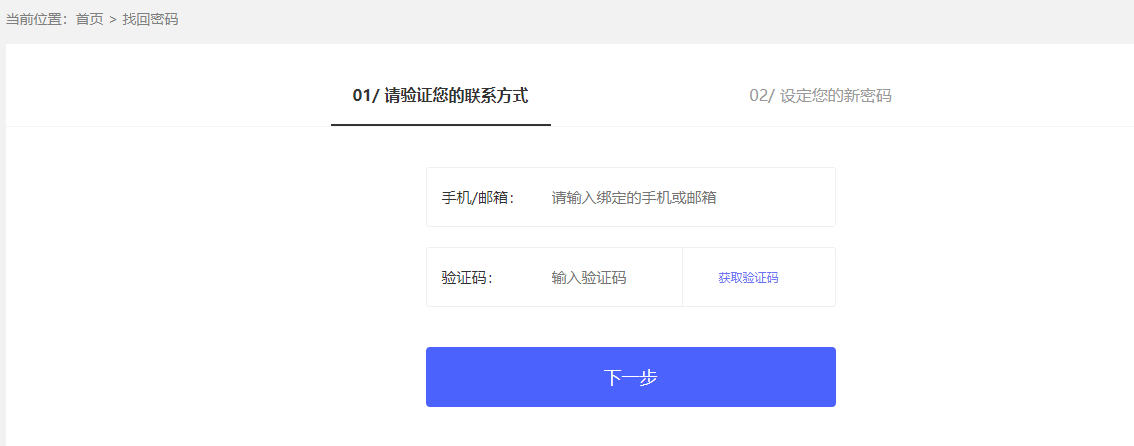Switch to 02/ 设定您的新密码 step
This screenshot has width=1134, height=446.
[x=820, y=96]
